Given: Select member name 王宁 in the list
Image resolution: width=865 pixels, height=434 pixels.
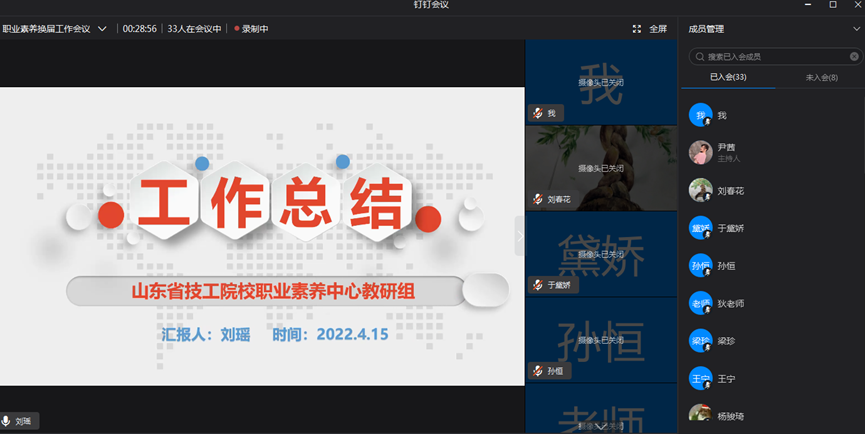Looking at the screenshot, I should (727, 379).
